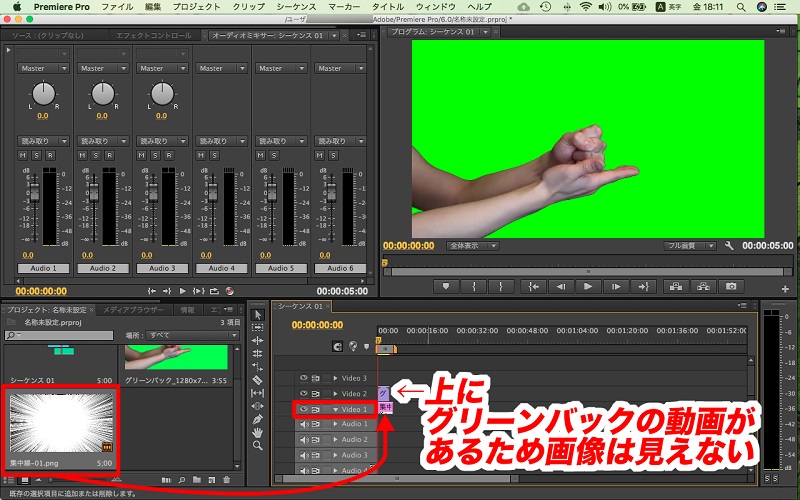This screenshot has width=800, height=500.
Task: Toggle the timeline Snap magnet icon
Action: coord(337,347)
